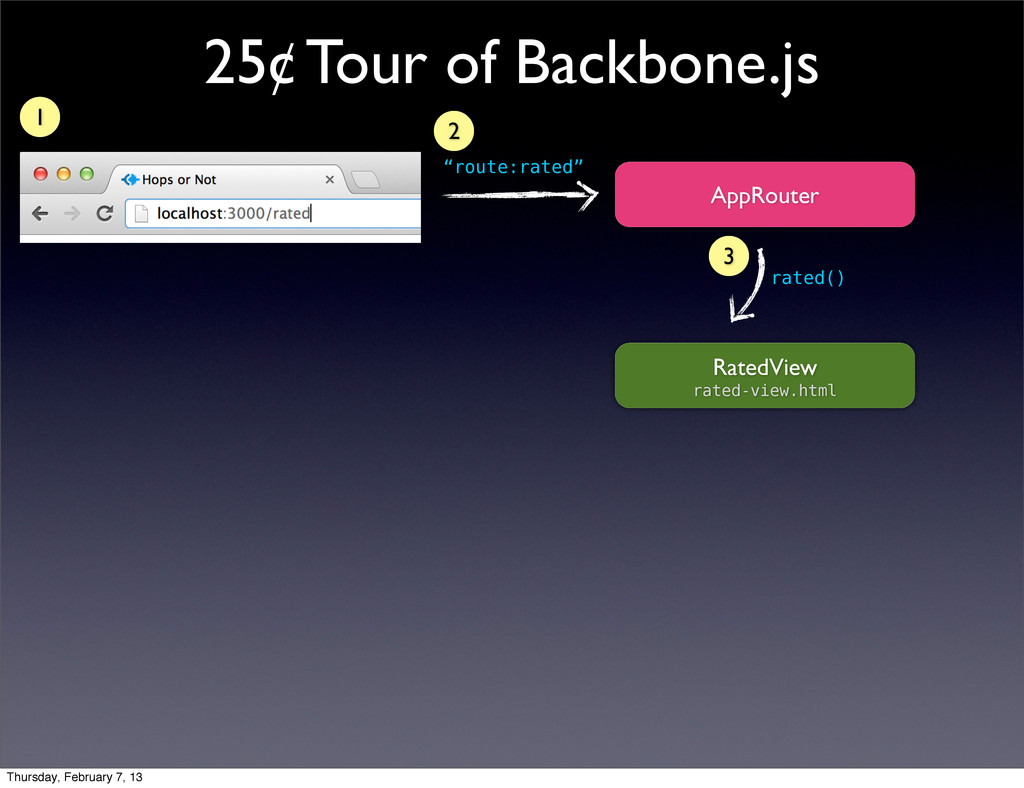Click the browser forward arrow
Screen dimensions: 1024x788
point(72,213)
